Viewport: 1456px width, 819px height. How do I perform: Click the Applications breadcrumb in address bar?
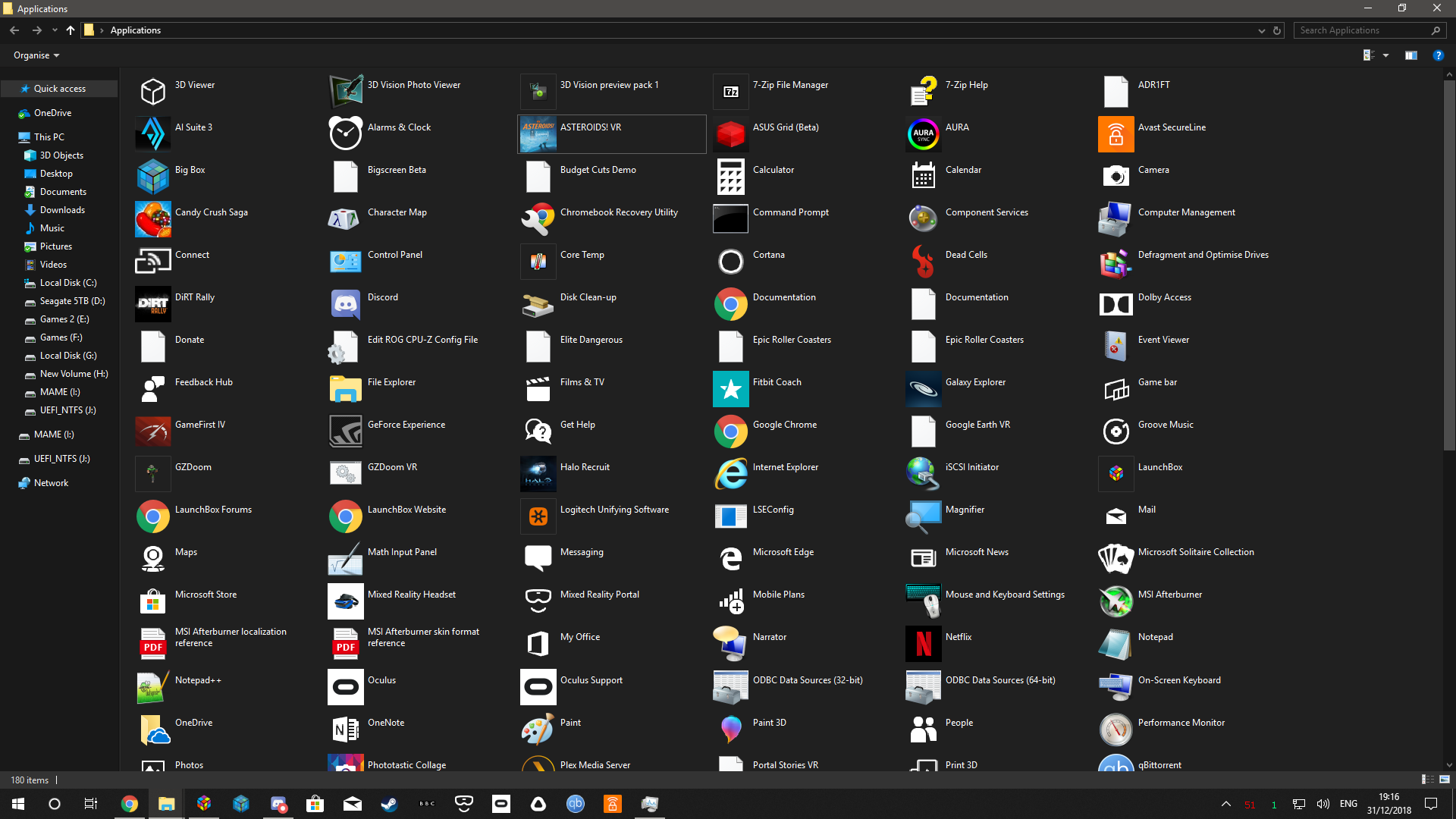[136, 30]
